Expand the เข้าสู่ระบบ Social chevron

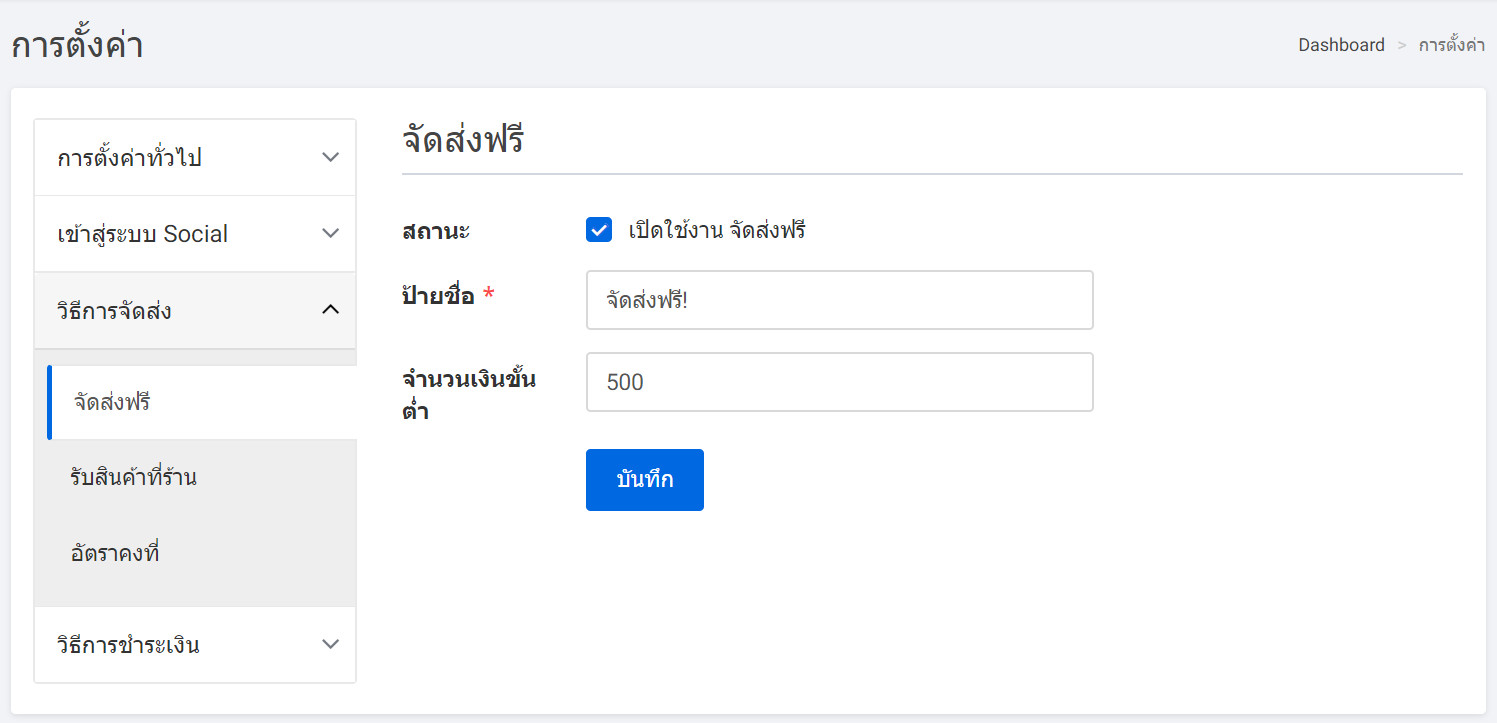coord(331,234)
